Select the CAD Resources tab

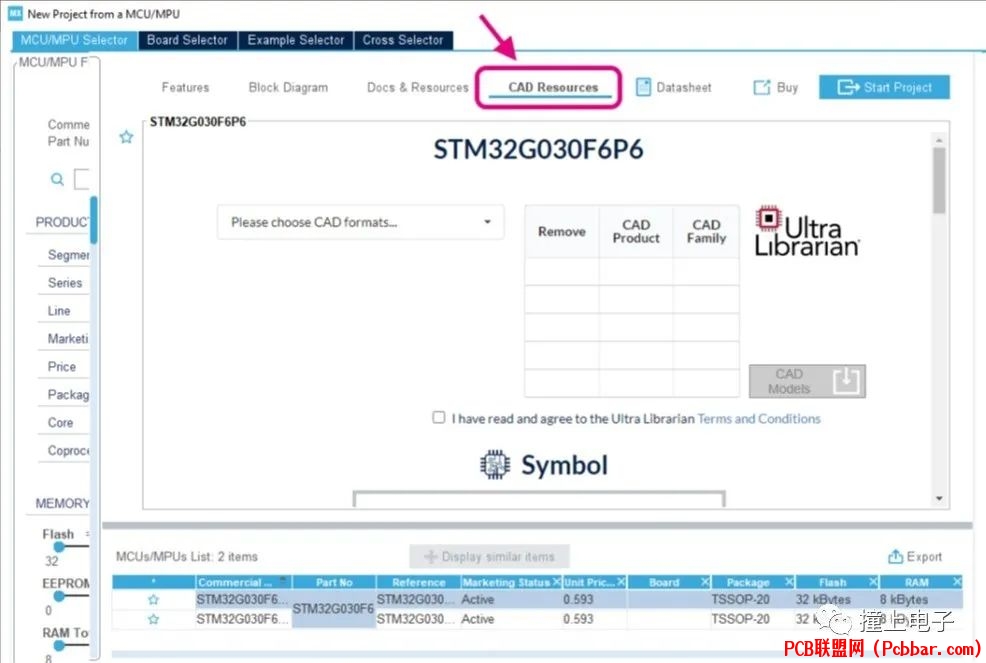(553, 87)
